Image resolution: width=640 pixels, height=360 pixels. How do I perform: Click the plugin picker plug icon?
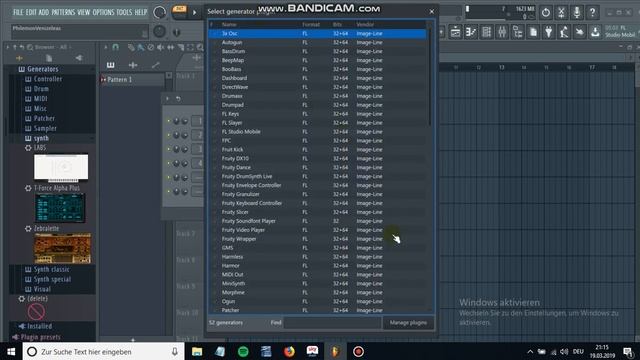click(x=549, y=32)
